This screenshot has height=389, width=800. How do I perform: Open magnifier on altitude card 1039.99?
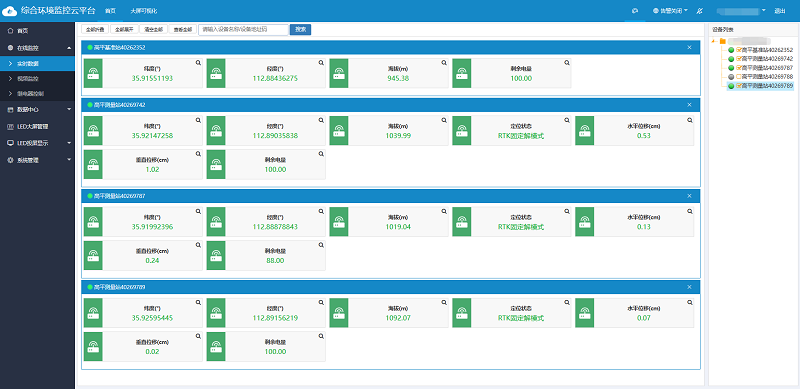tap(444, 120)
